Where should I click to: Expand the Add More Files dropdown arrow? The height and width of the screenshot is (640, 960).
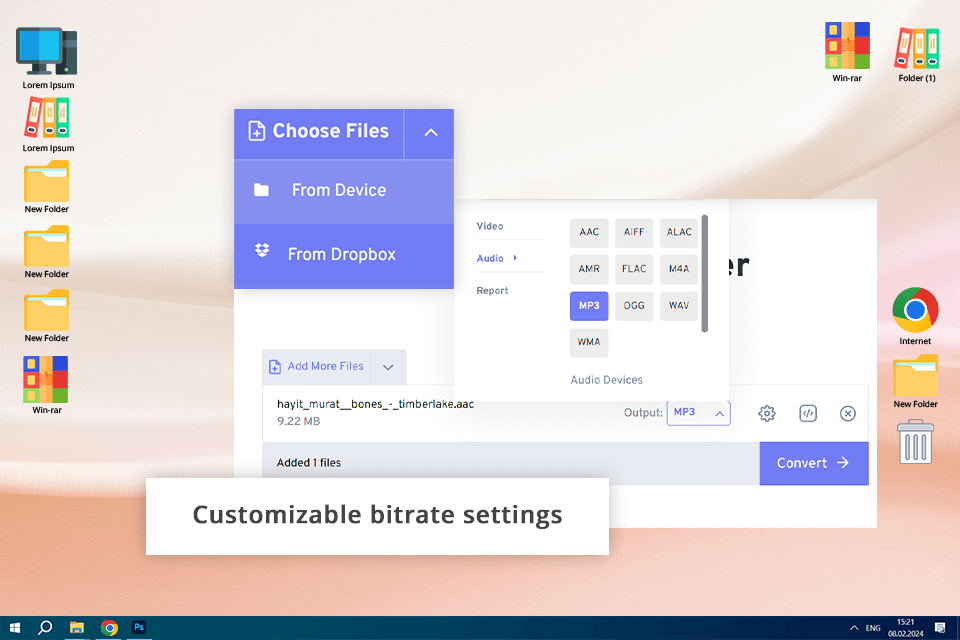point(388,367)
